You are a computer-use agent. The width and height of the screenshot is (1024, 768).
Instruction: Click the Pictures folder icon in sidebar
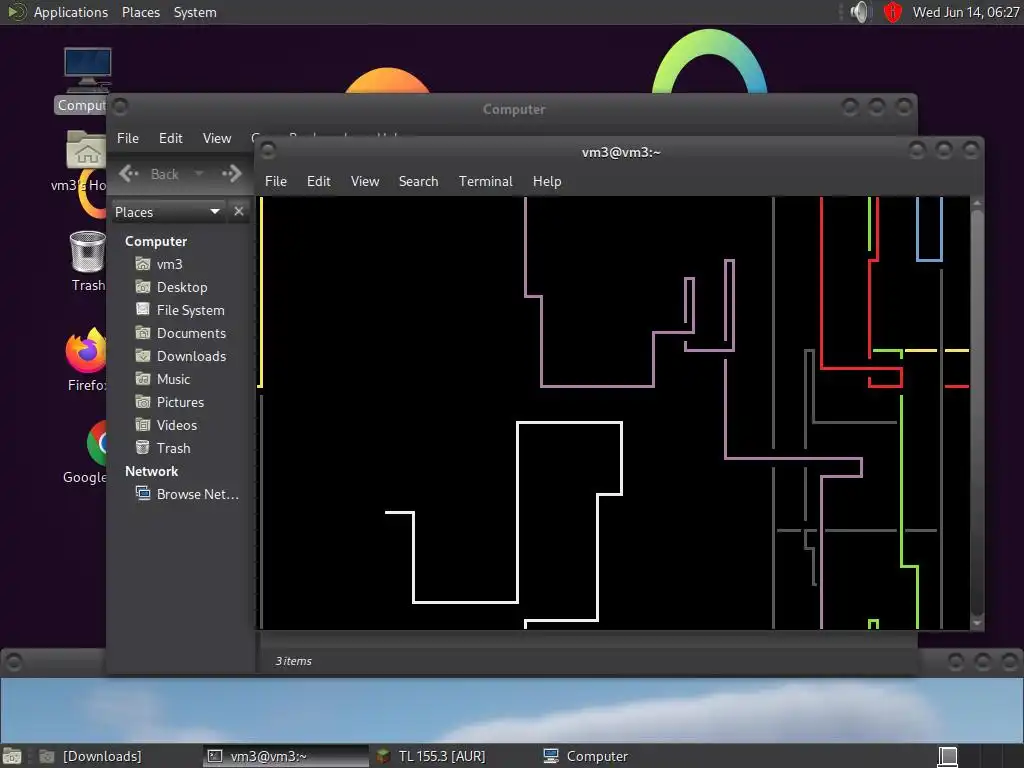(x=142, y=402)
